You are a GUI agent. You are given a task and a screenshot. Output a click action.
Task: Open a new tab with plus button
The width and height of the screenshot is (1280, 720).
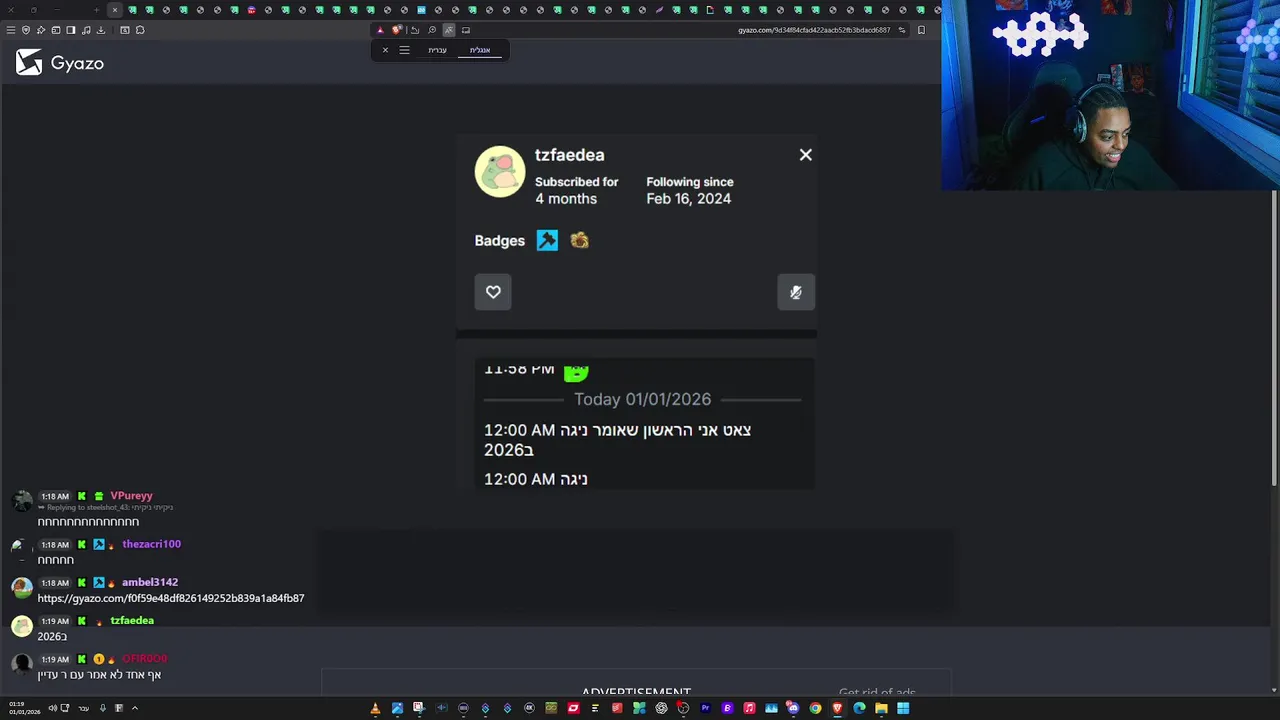[96, 10]
